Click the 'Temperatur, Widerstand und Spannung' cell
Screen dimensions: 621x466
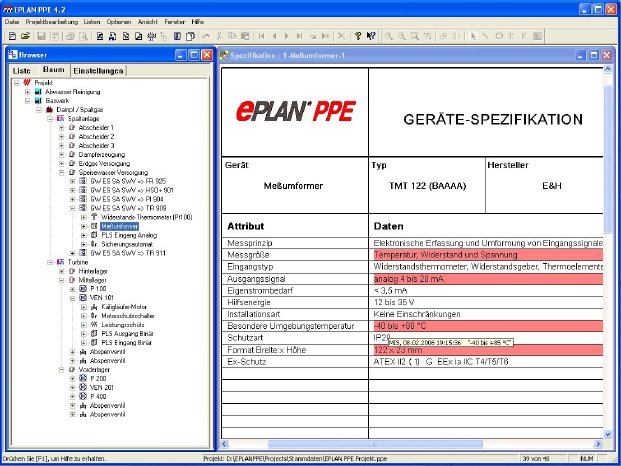pos(486,255)
